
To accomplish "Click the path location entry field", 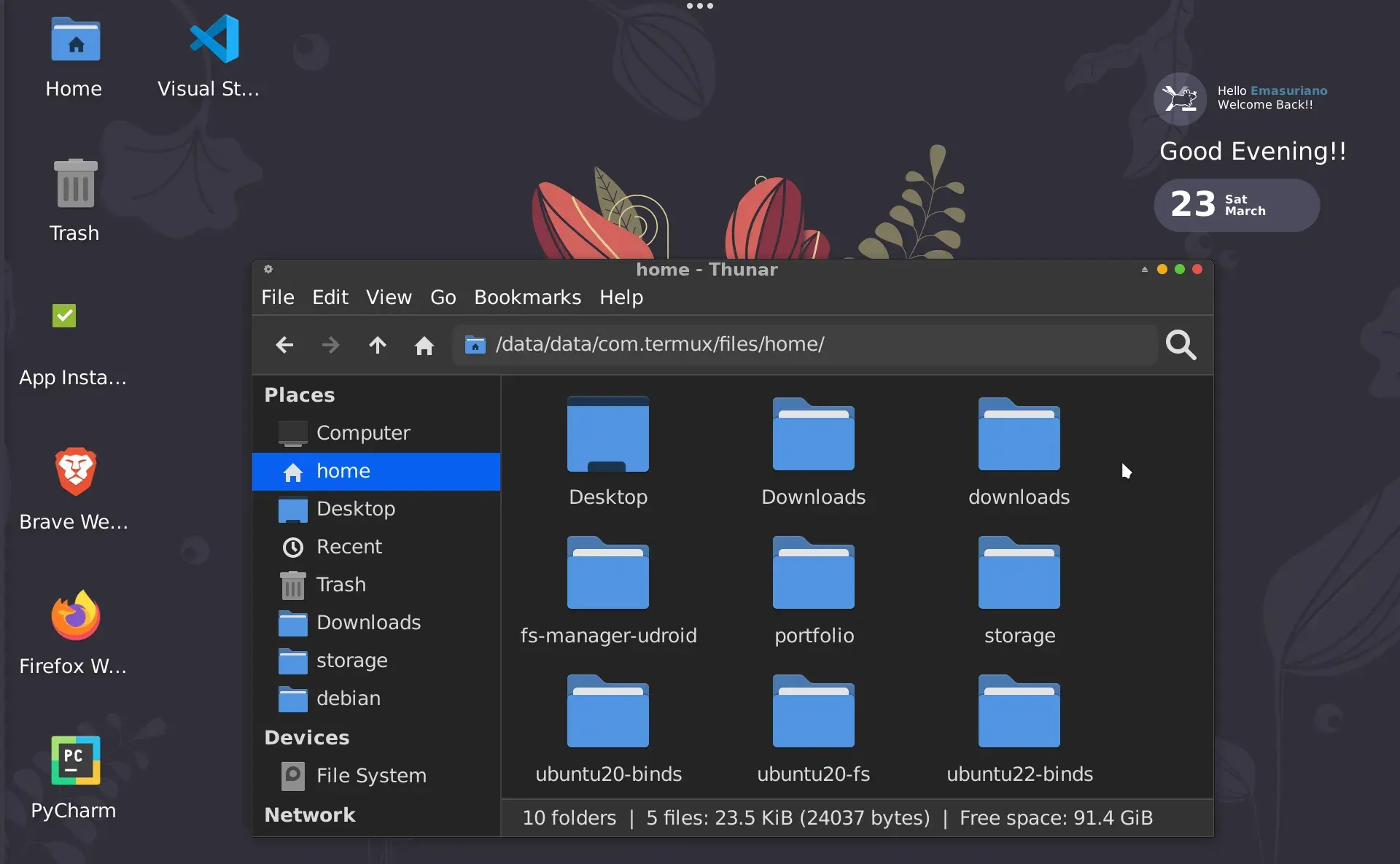I will [x=802, y=345].
